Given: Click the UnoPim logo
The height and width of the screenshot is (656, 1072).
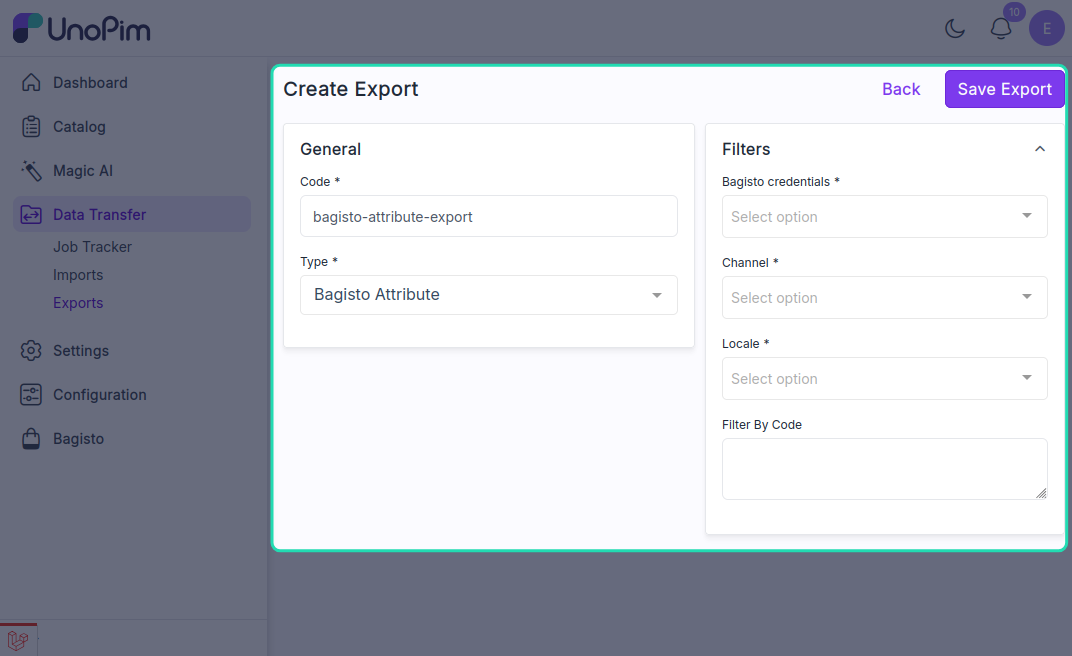Looking at the screenshot, I should [81, 29].
